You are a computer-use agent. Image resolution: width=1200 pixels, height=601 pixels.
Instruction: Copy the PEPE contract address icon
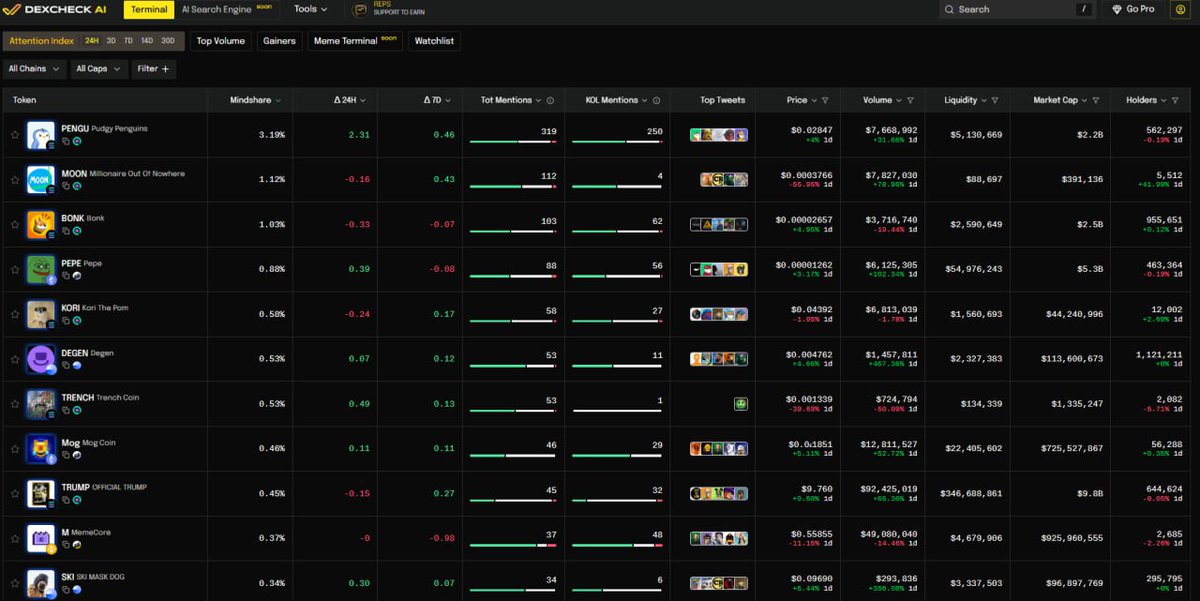(66, 276)
